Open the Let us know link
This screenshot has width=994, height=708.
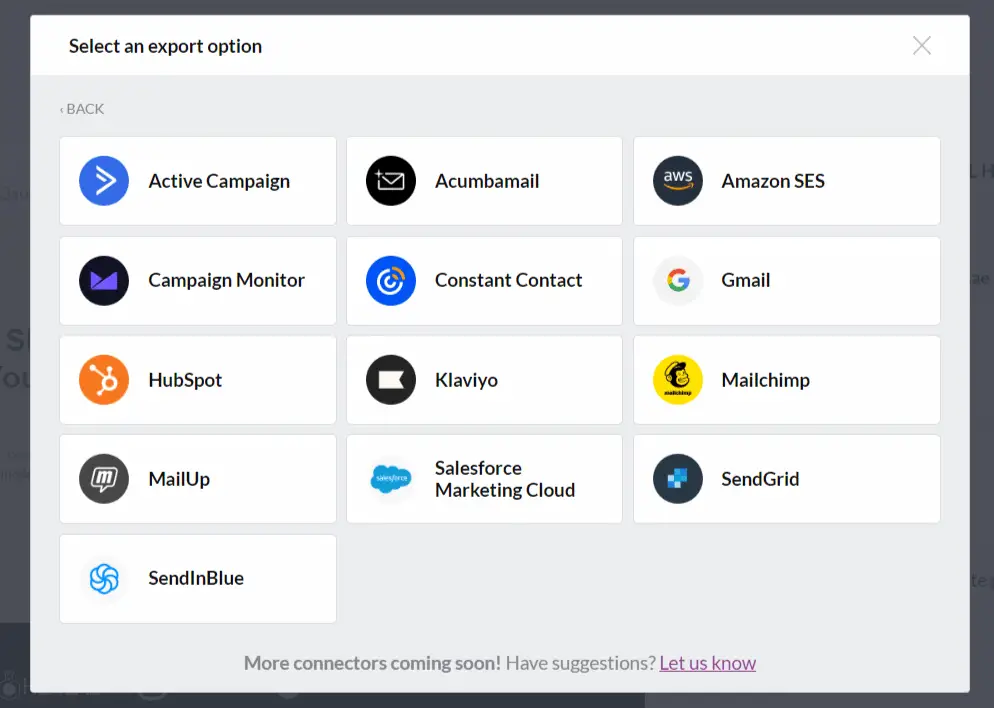click(x=707, y=663)
